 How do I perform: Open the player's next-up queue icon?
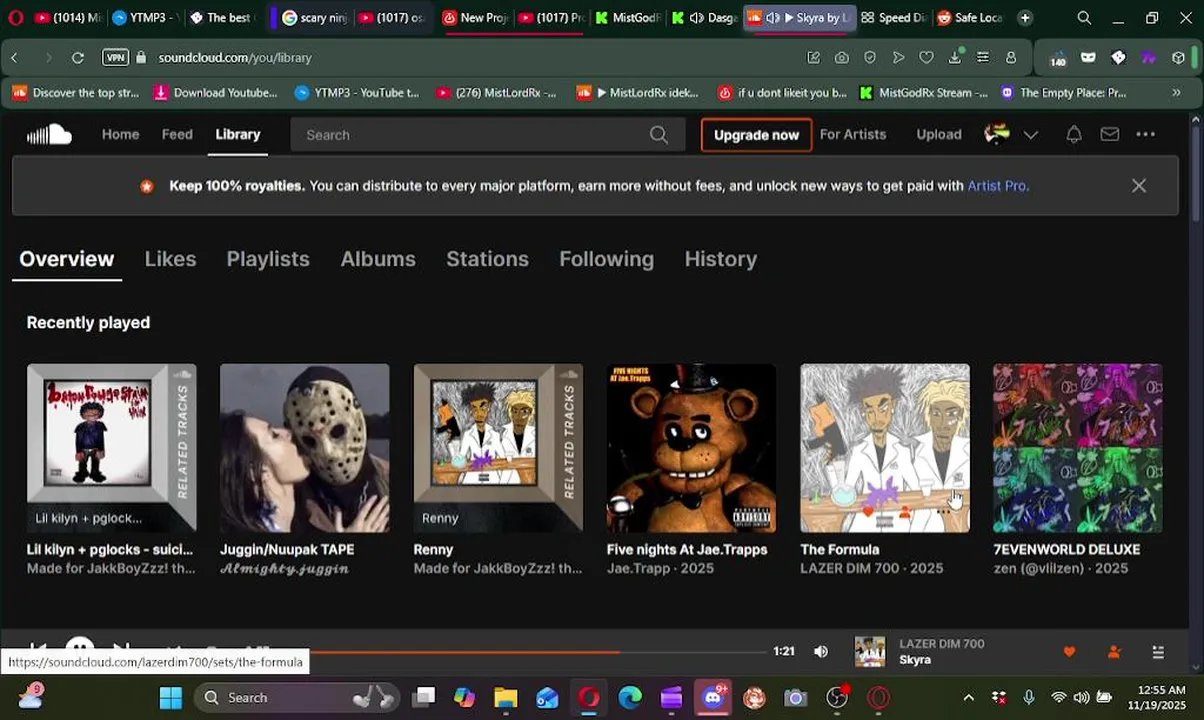pos(1158,652)
